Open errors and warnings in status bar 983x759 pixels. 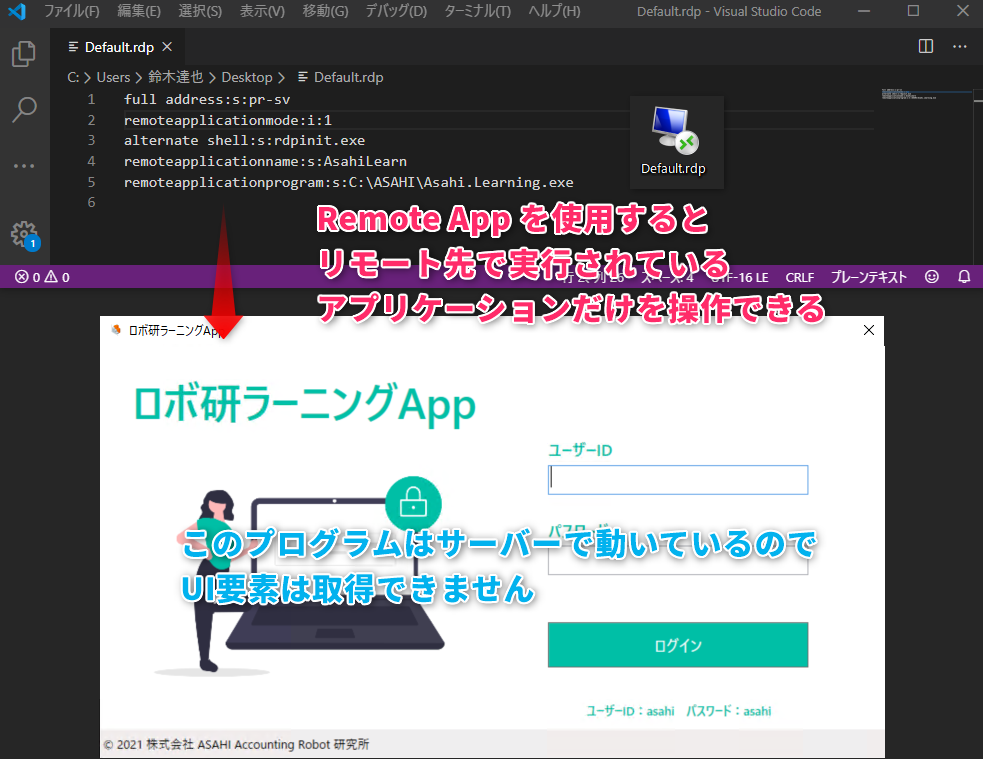(x=42, y=277)
